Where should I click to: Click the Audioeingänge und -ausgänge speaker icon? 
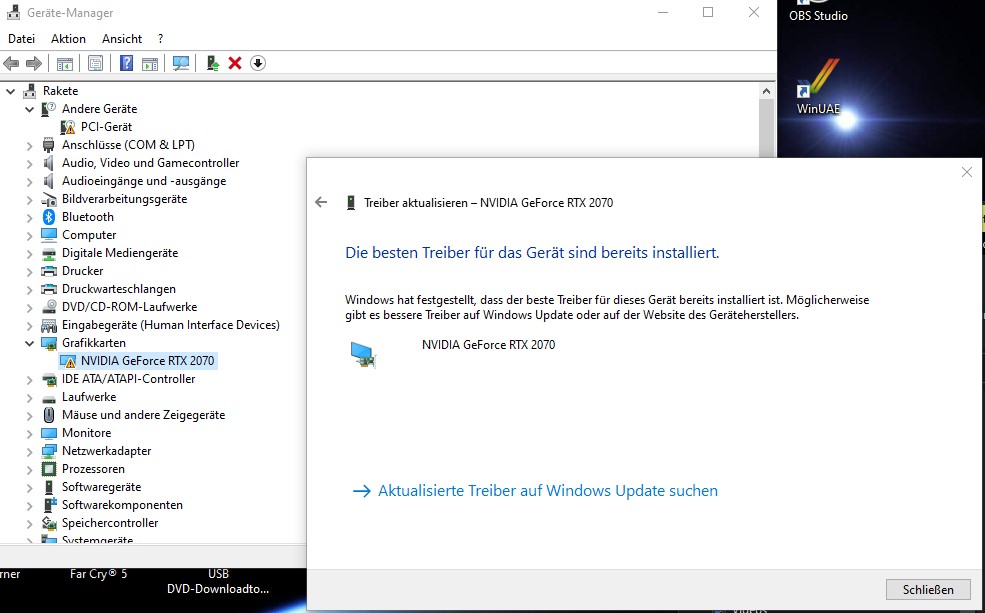coord(48,181)
